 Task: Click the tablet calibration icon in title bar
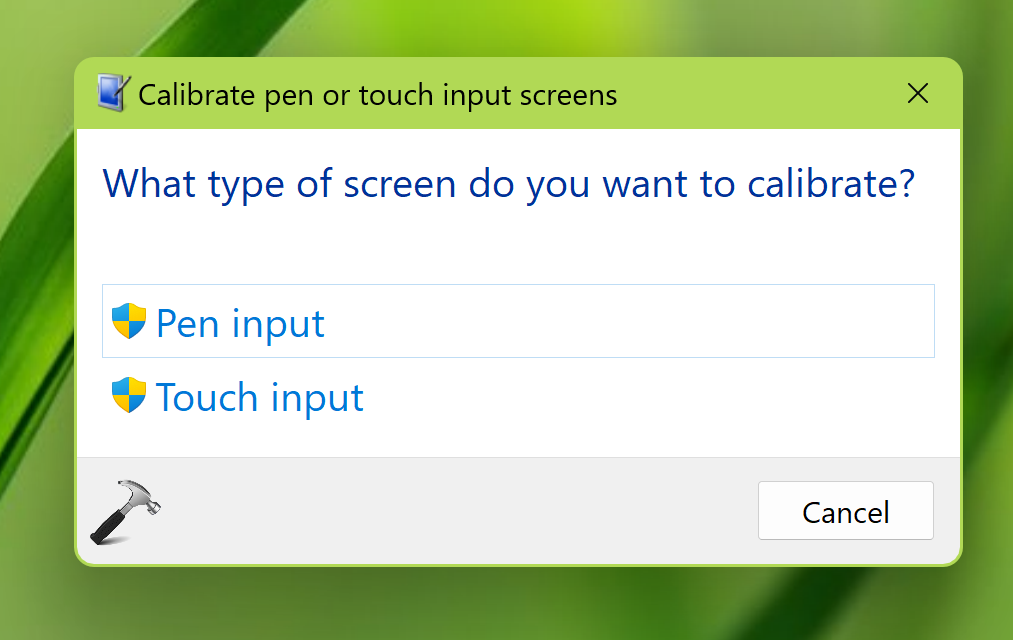click(x=113, y=93)
